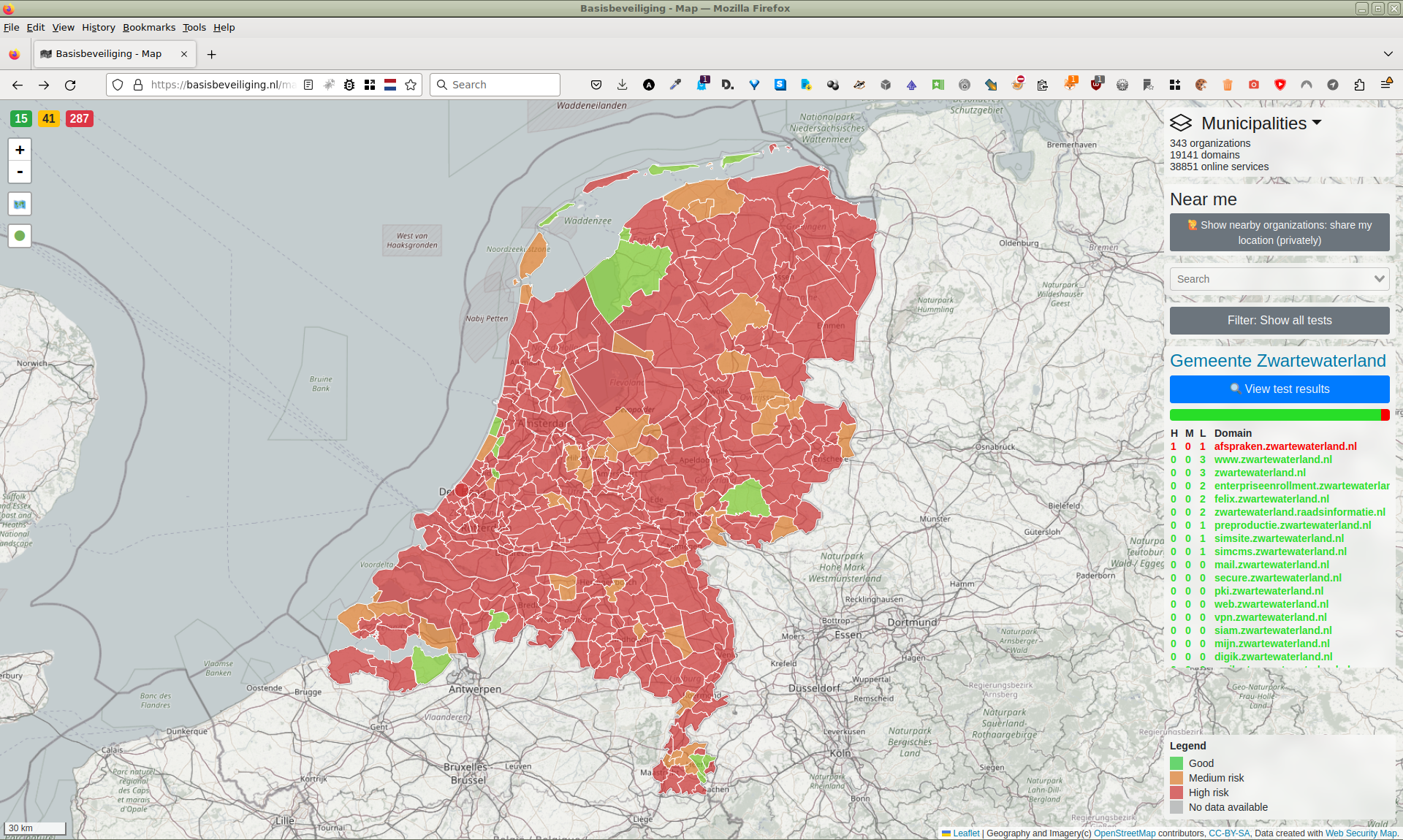Open the clipboard extension icon
The height and width of the screenshot is (840, 1403).
(1043, 85)
